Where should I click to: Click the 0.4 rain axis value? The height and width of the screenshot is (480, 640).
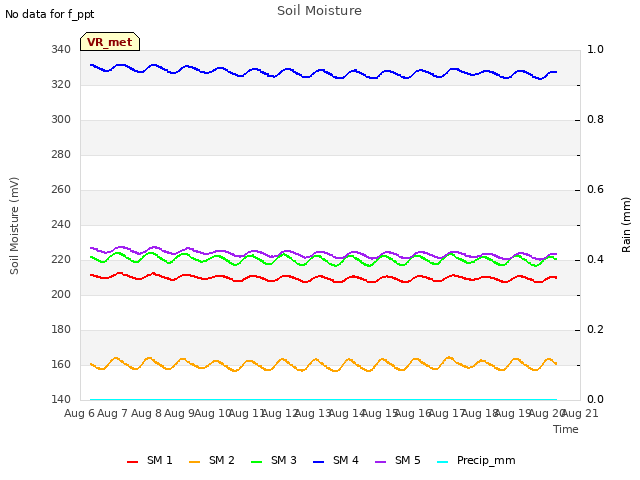click(x=595, y=260)
